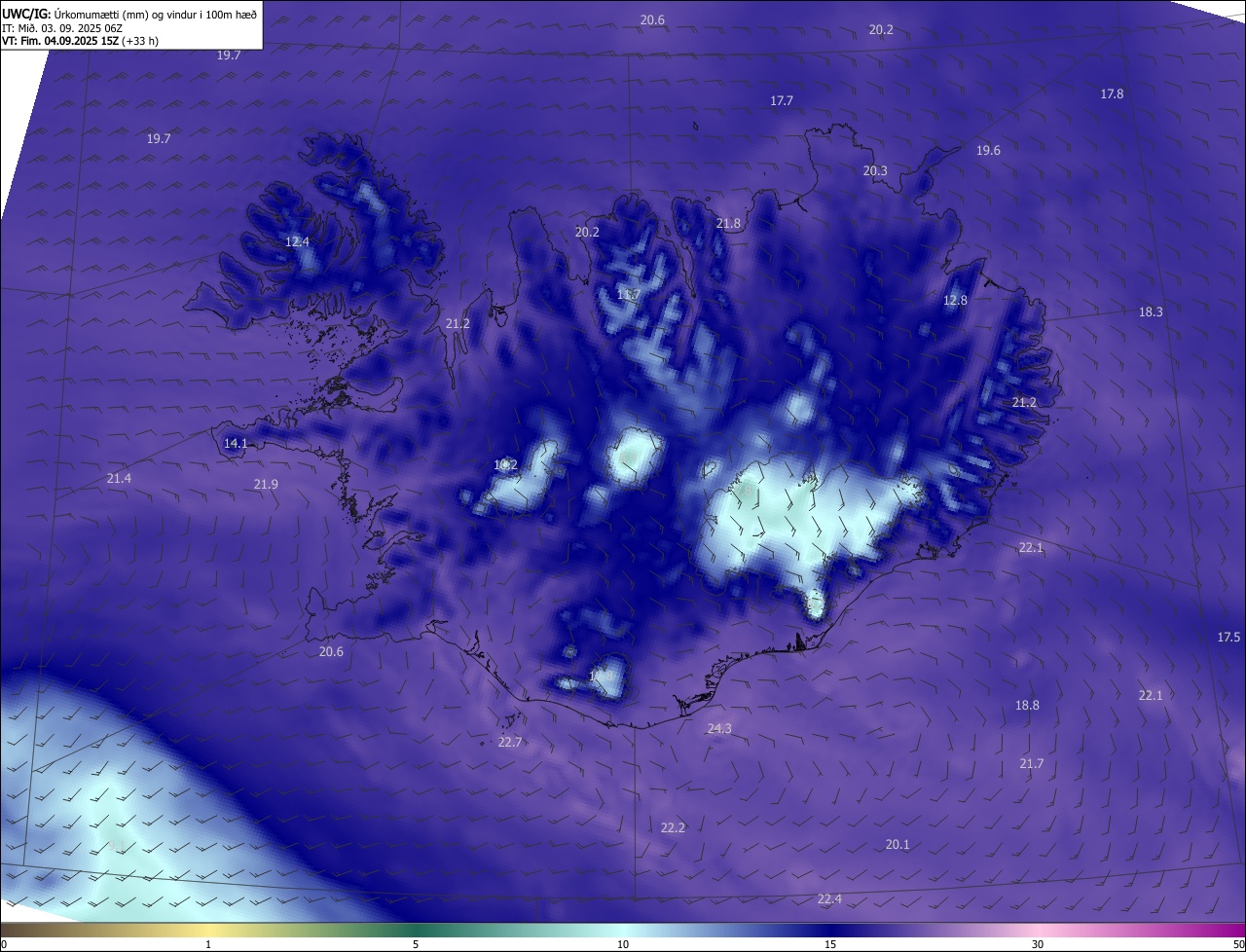Click the 21.8 value label
The width and height of the screenshot is (1246, 952).
click(x=728, y=224)
